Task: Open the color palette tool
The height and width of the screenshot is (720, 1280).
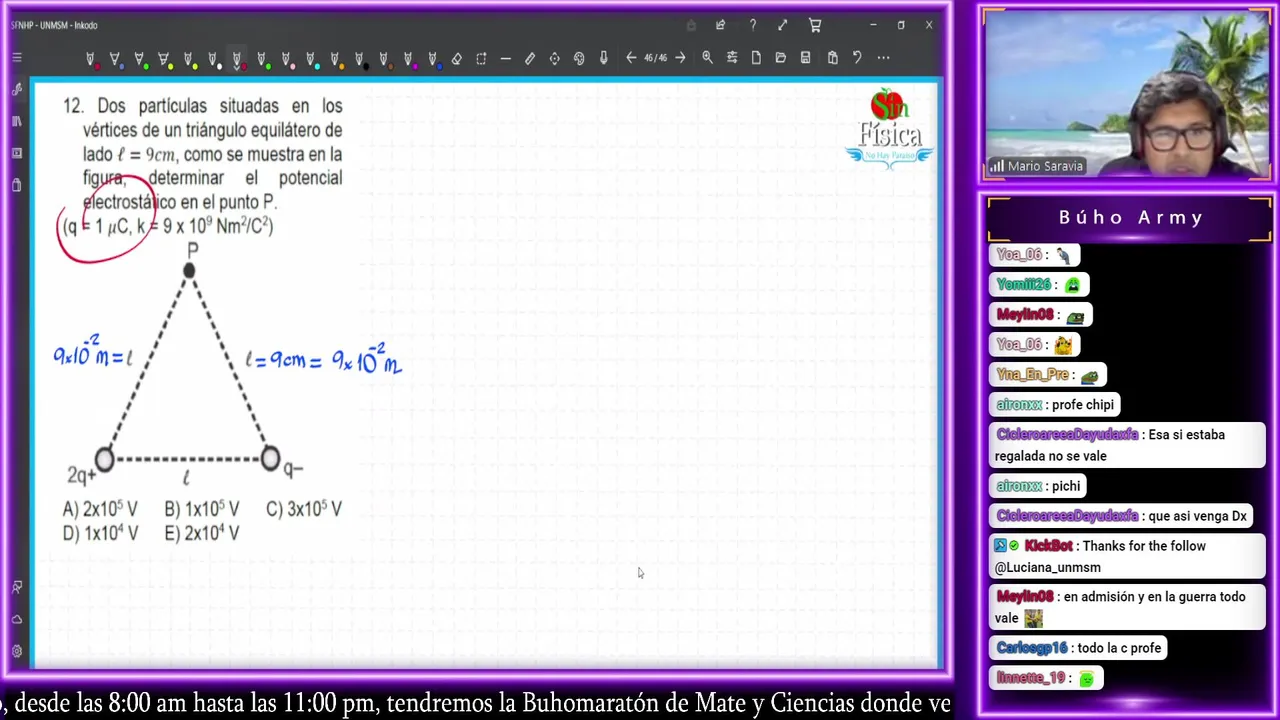Action: pos(579,59)
